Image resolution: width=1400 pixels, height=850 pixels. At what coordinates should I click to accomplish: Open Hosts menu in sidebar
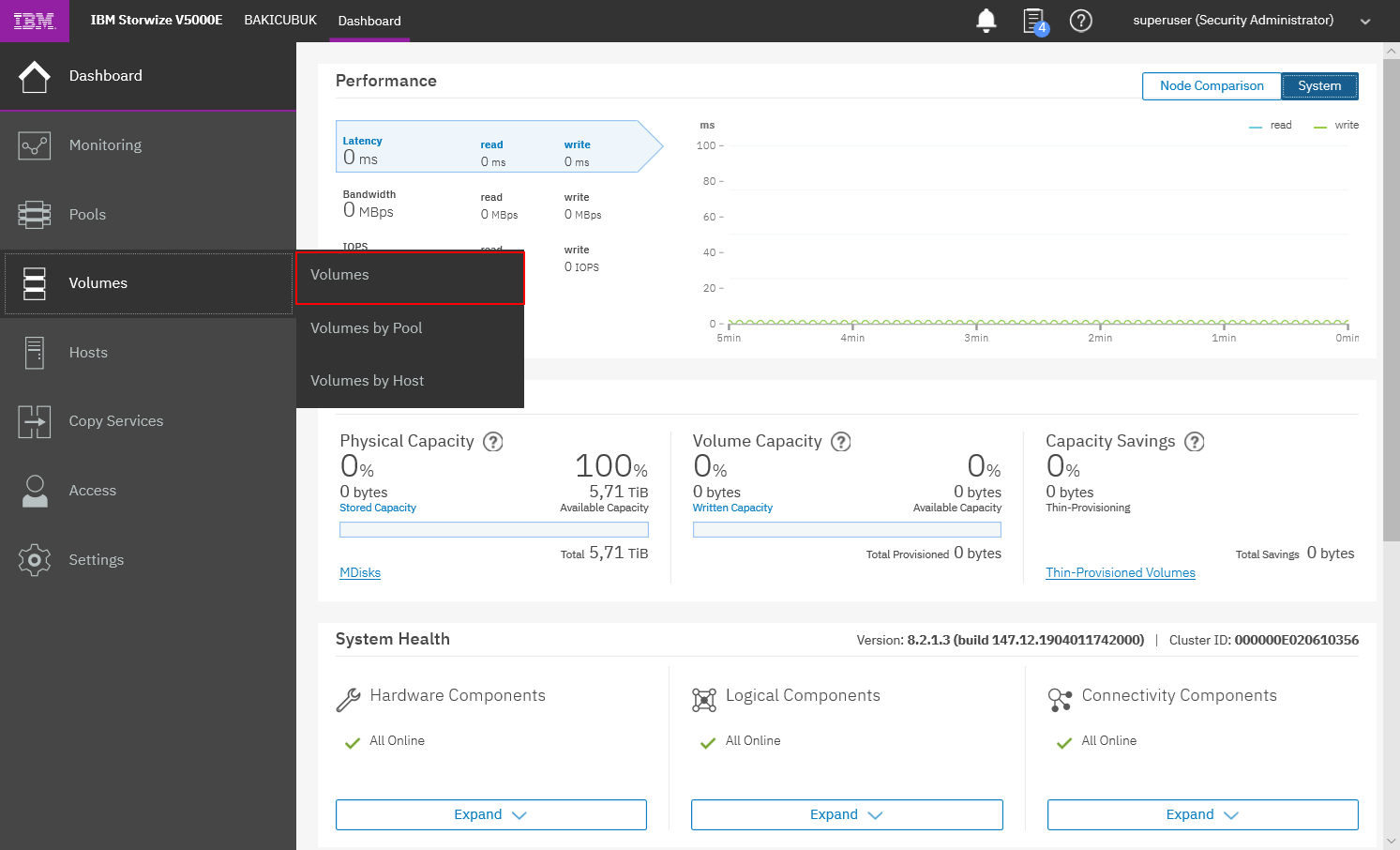point(148,353)
